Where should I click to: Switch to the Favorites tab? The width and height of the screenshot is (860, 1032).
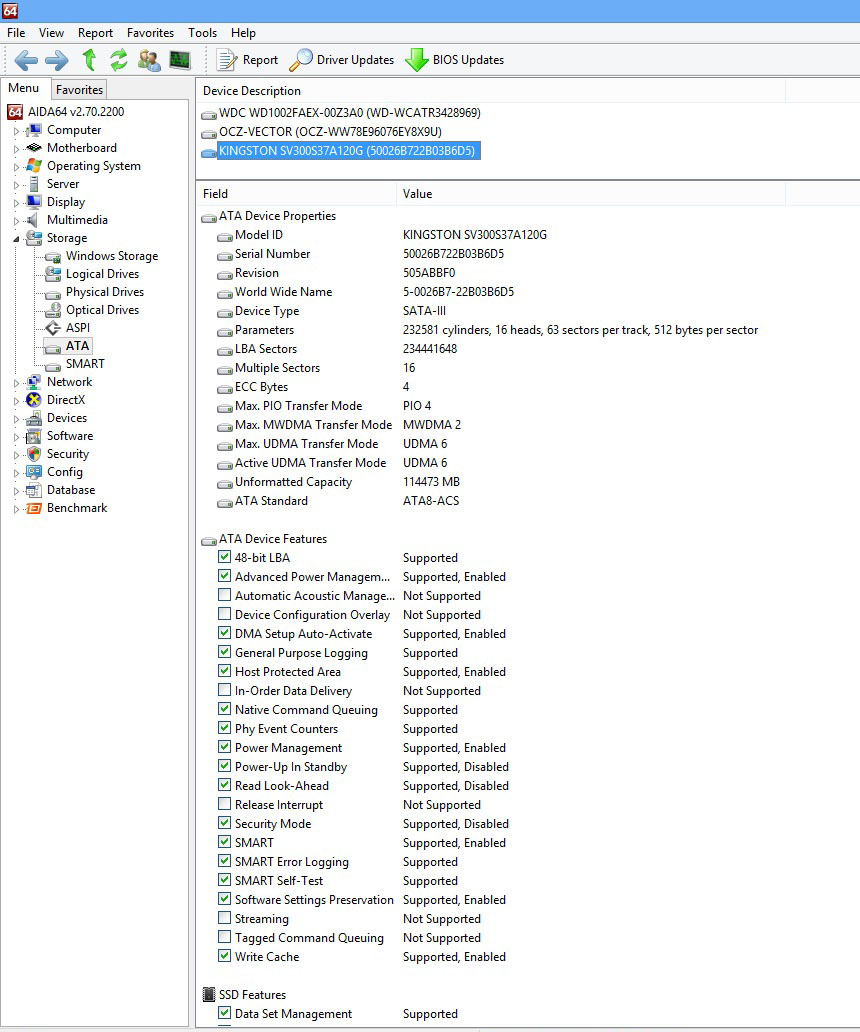pos(79,90)
